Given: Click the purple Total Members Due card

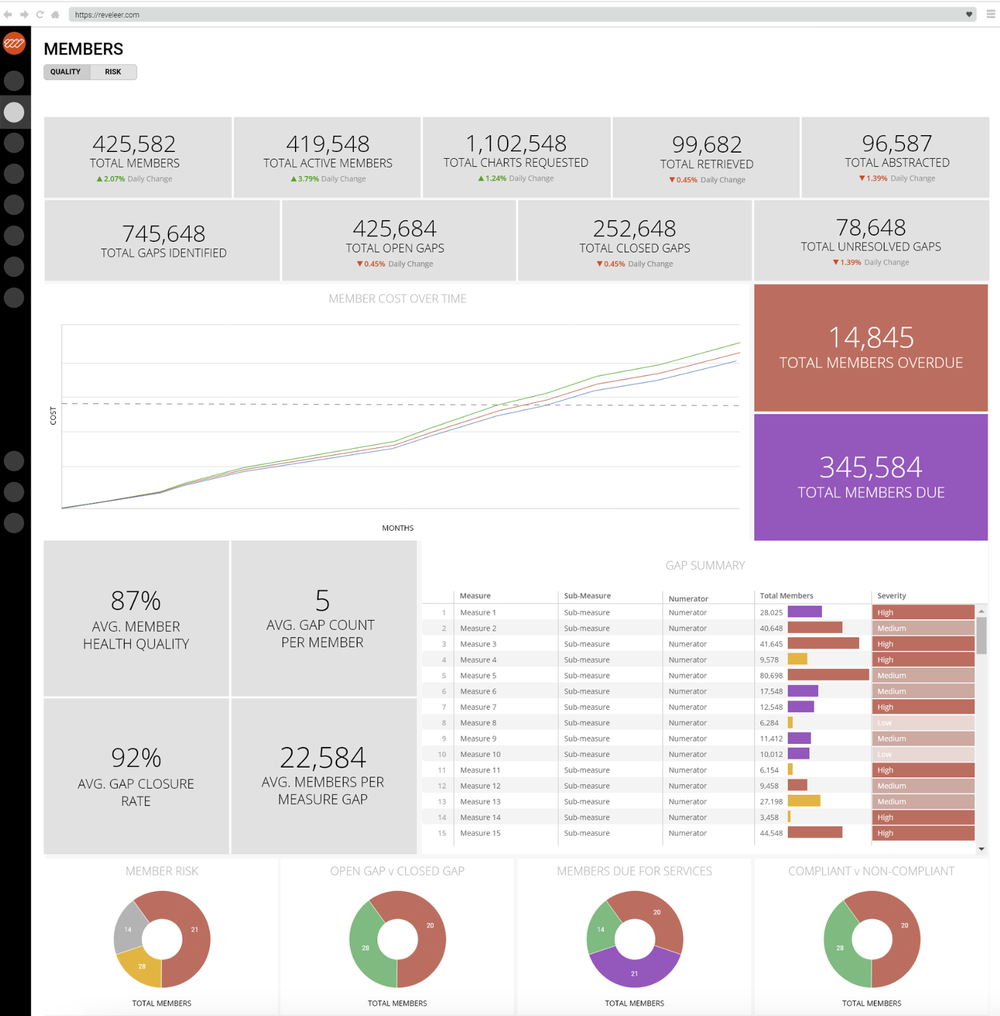Looking at the screenshot, I should (x=871, y=477).
